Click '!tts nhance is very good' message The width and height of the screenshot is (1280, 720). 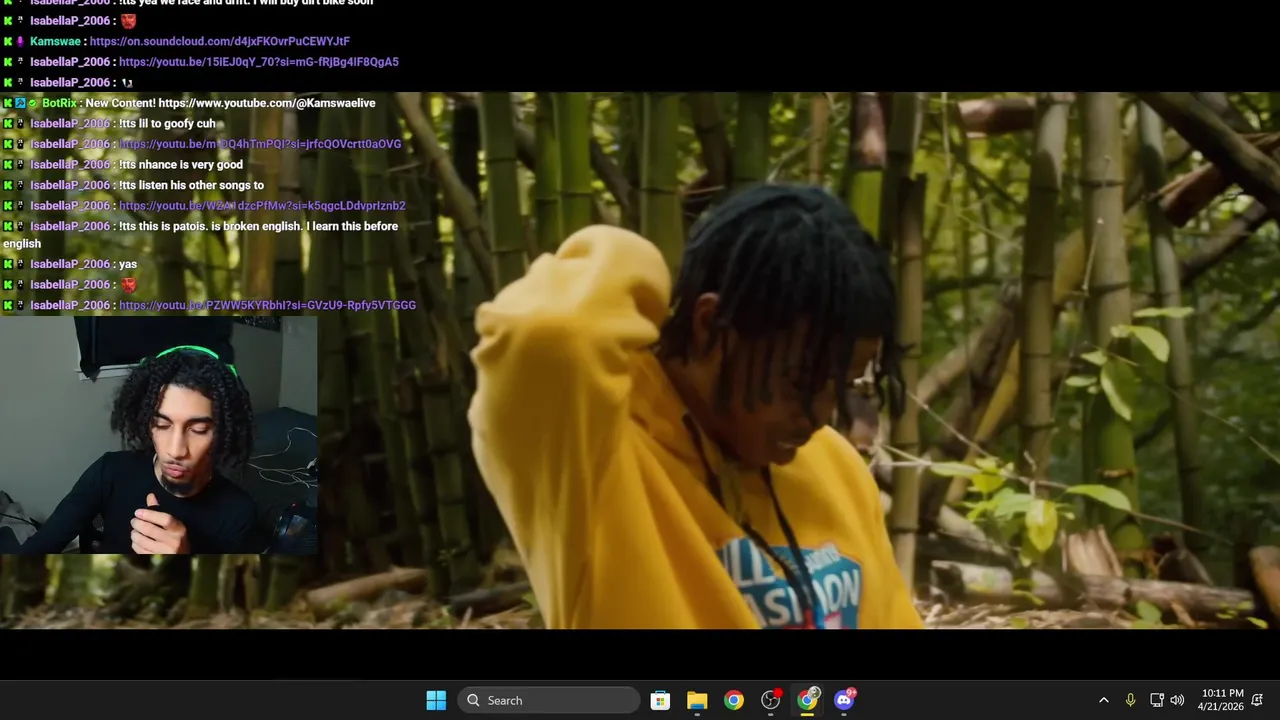181,165
